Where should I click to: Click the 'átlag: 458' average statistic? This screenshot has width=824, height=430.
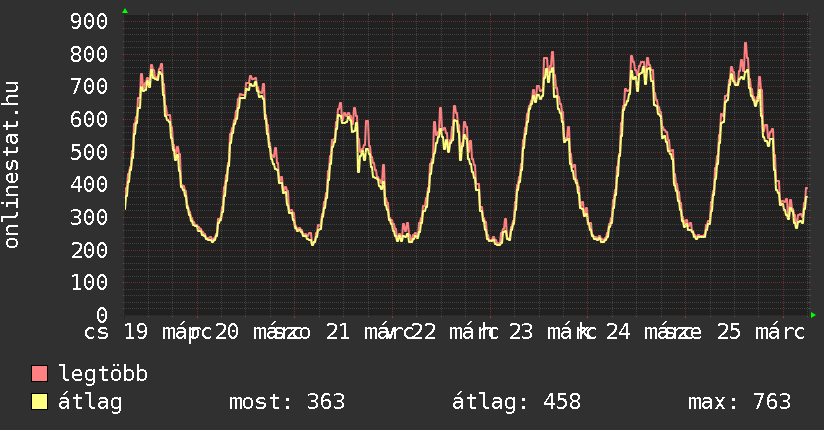516,402
